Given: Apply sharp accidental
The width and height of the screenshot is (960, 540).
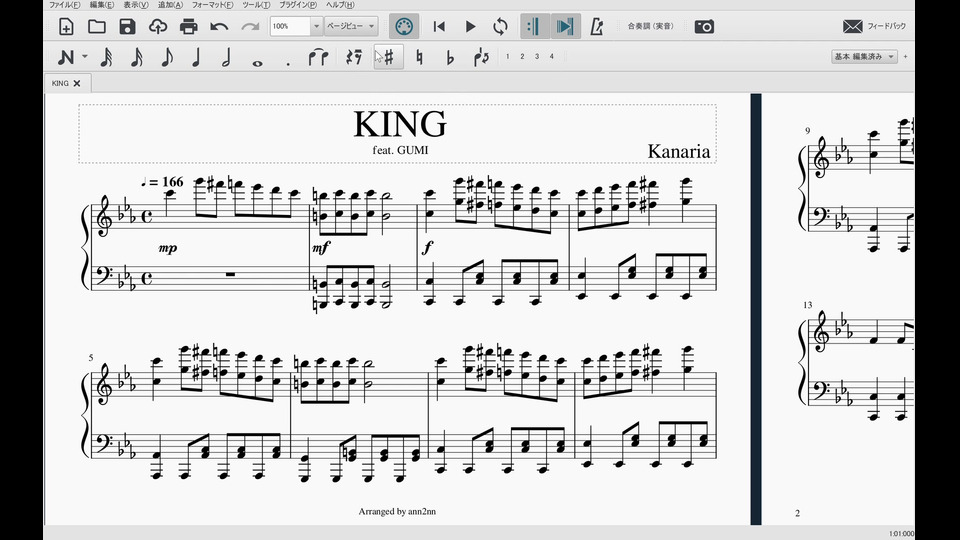Looking at the screenshot, I should [389, 57].
